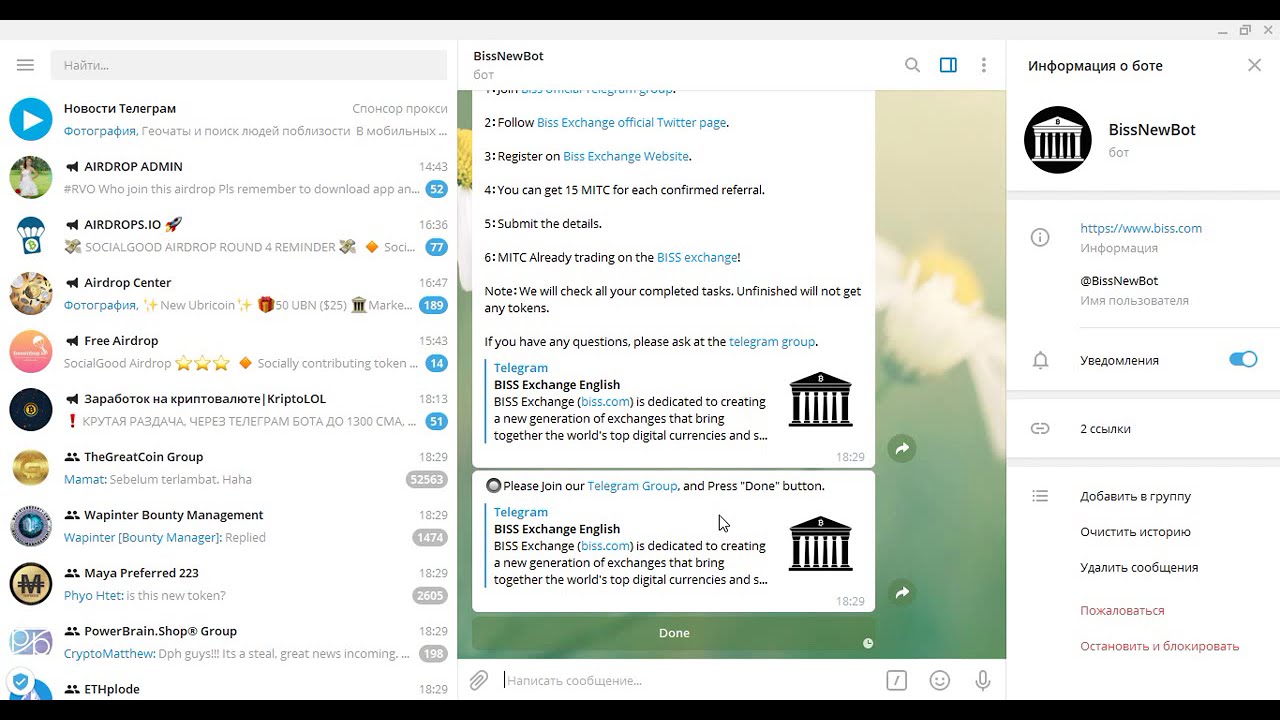Click the Wapinter Bounty Management avatar

(x=31, y=525)
